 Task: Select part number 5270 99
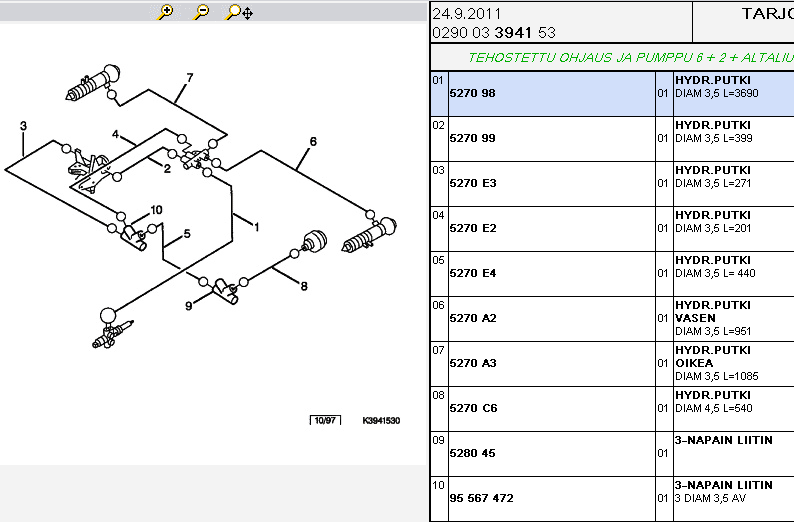click(x=473, y=138)
